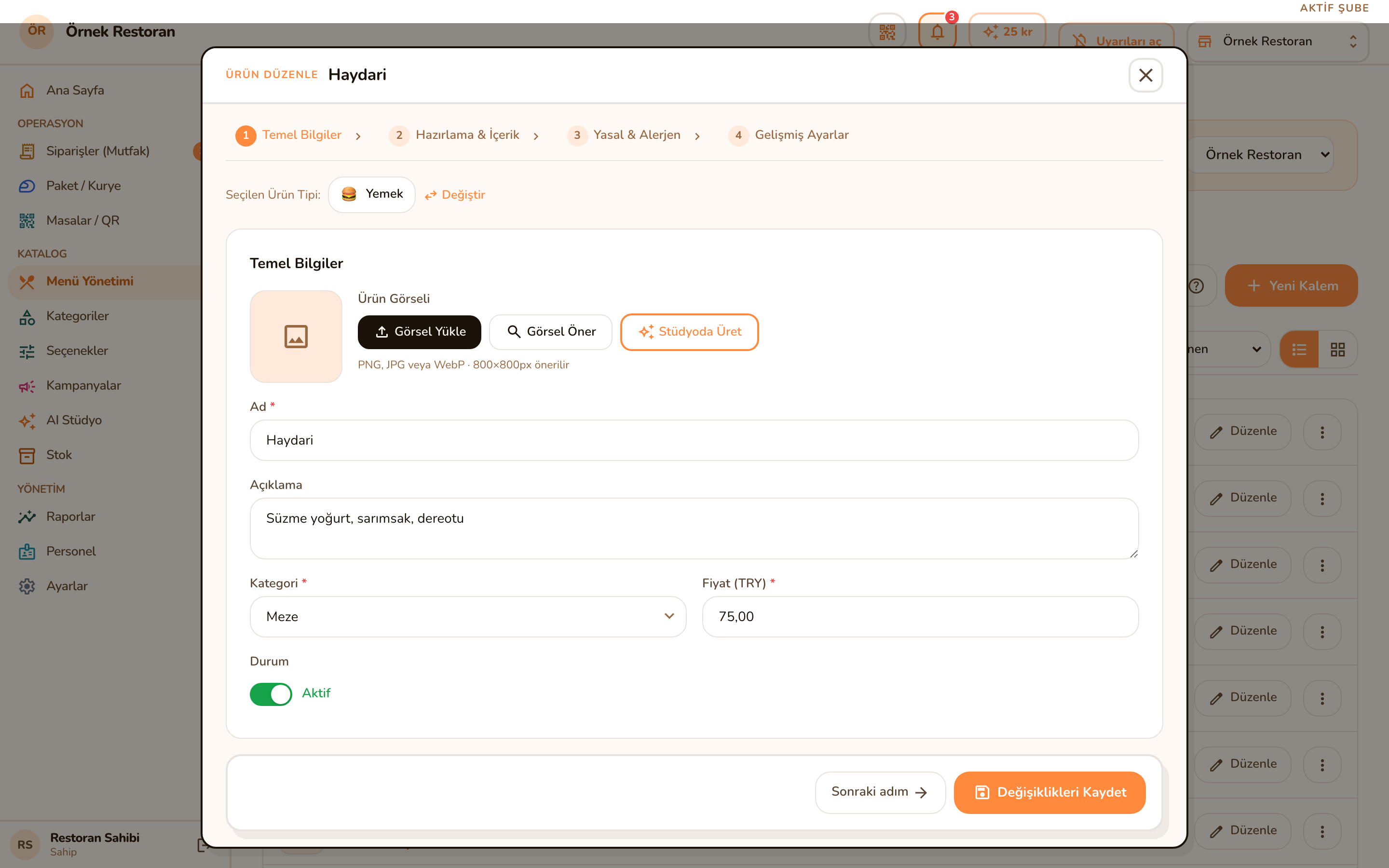Close the Haydari edit dialog
Viewport: 1389px width, 868px height.
pos(1145,75)
